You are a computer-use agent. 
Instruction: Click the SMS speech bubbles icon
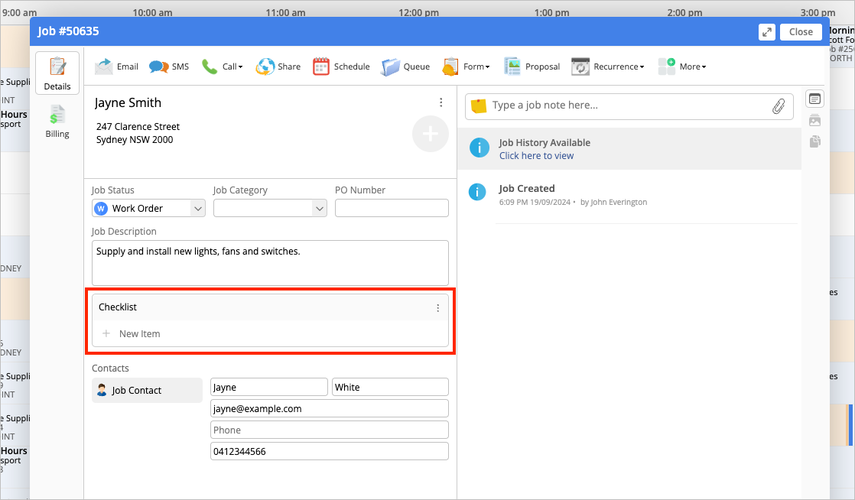tap(158, 67)
